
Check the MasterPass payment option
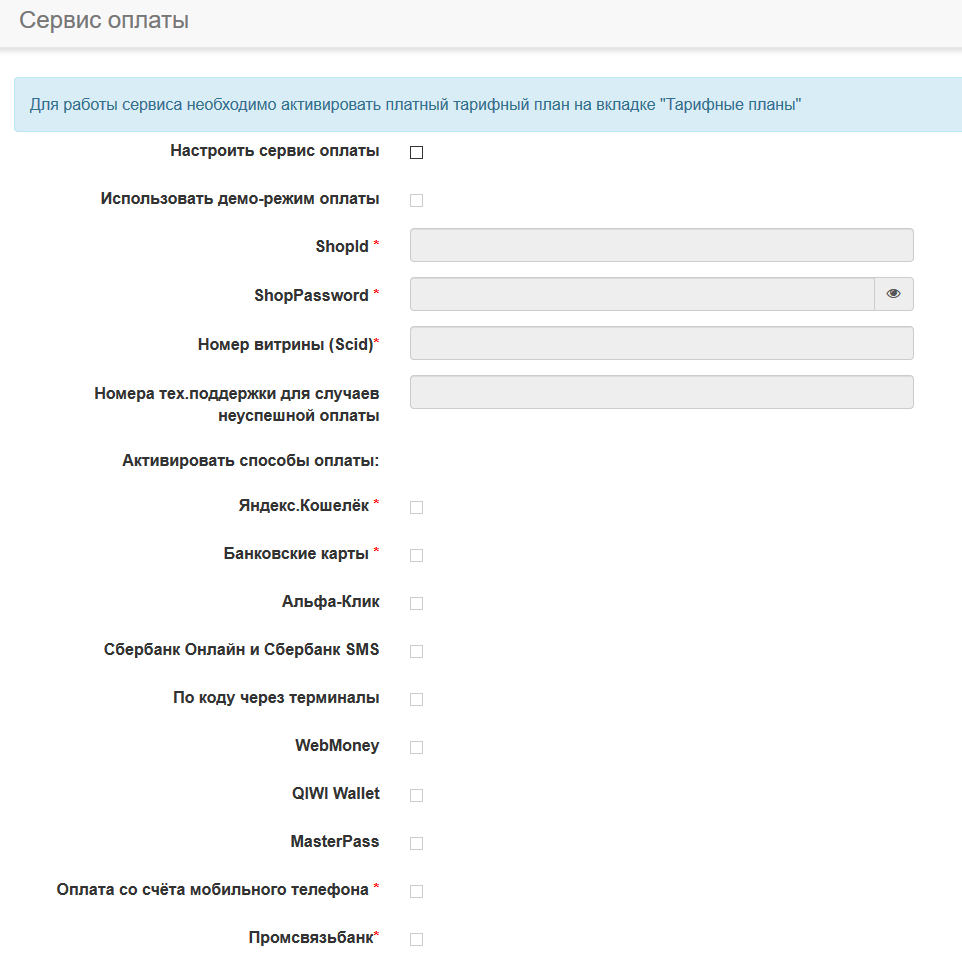pos(417,843)
